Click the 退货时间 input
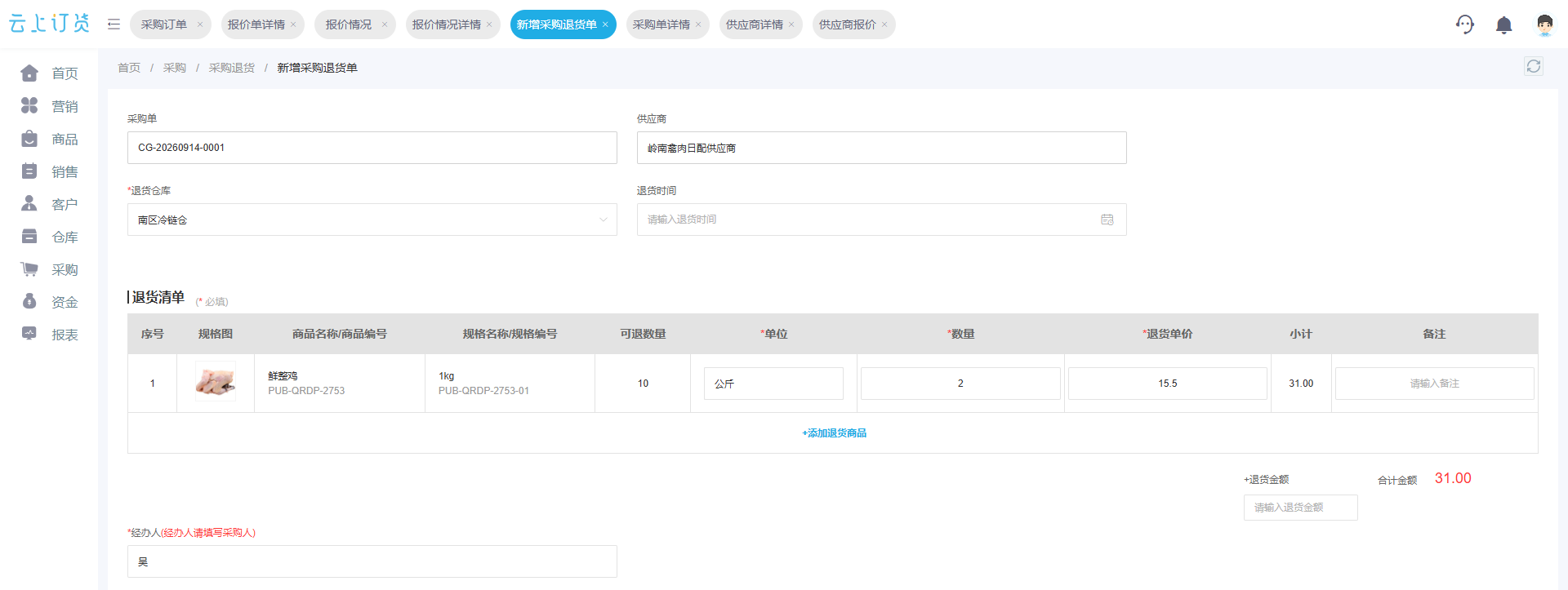This screenshot has height=590, width=1568. [882, 220]
